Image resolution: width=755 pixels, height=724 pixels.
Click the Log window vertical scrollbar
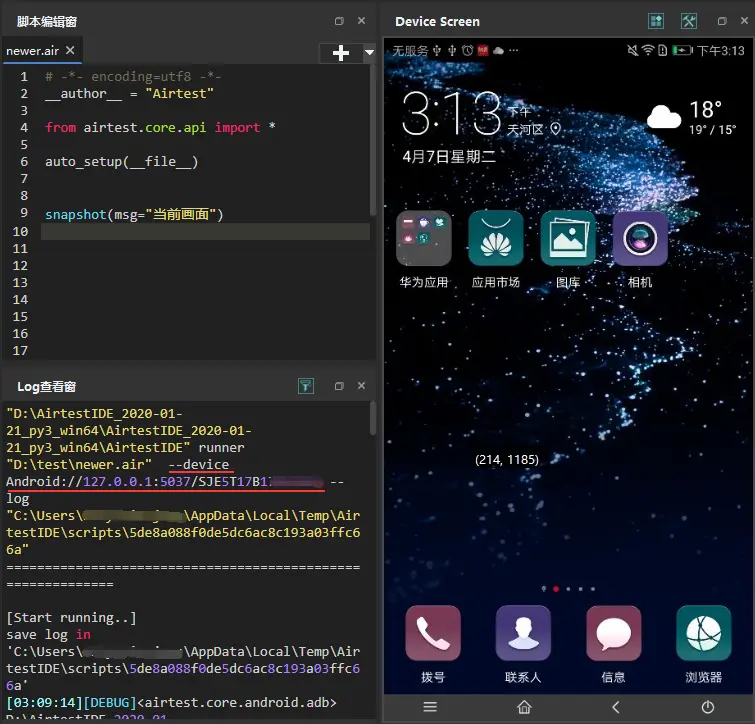(x=373, y=418)
